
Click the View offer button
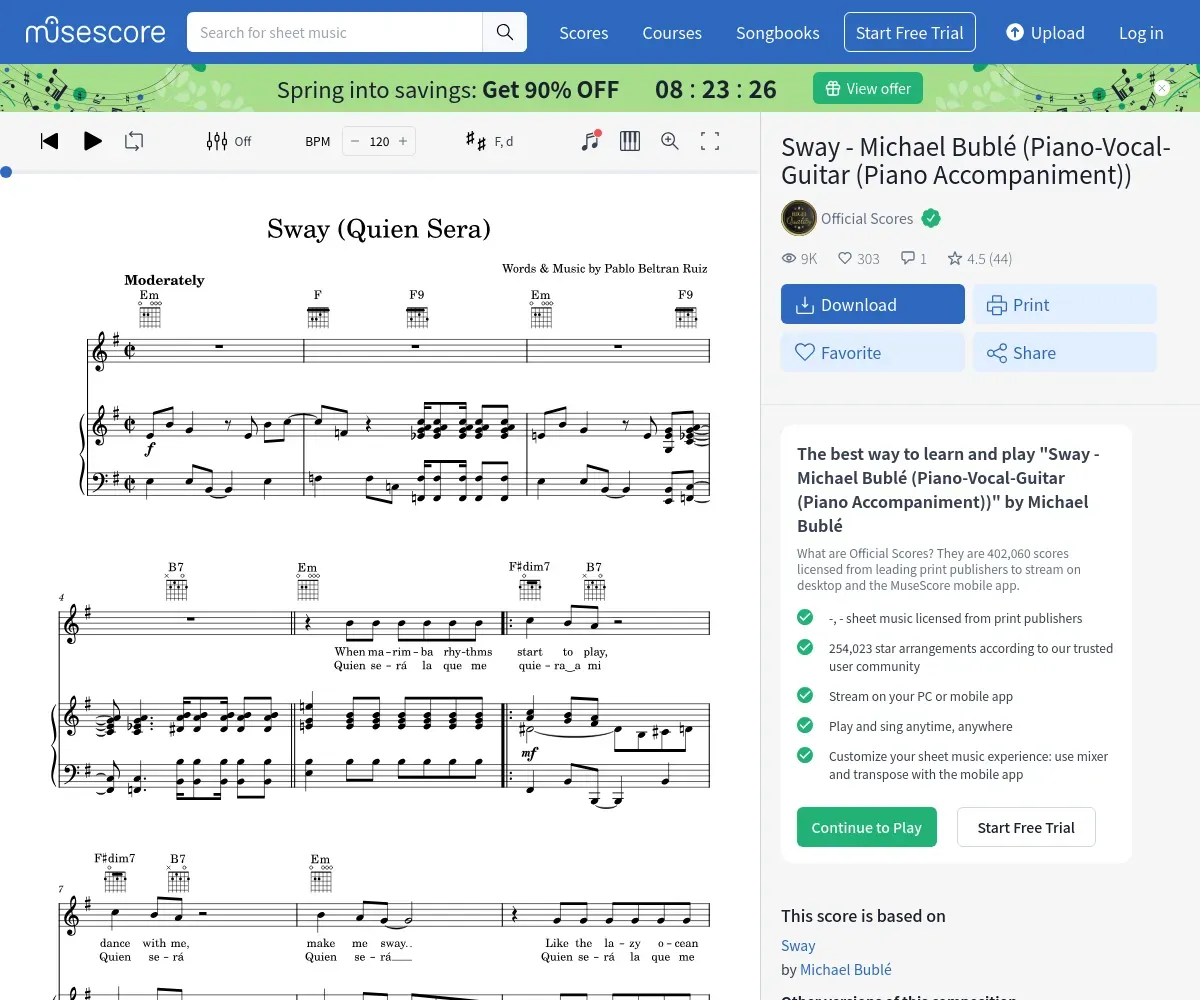(868, 88)
